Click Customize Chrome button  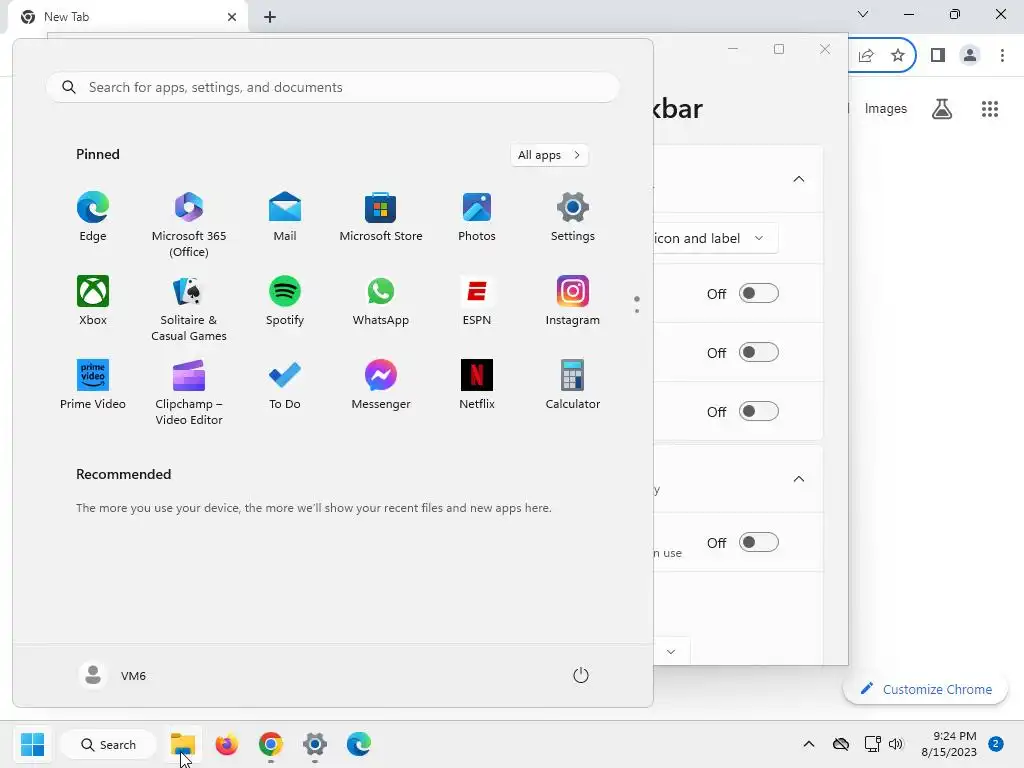pyautogui.click(x=925, y=689)
